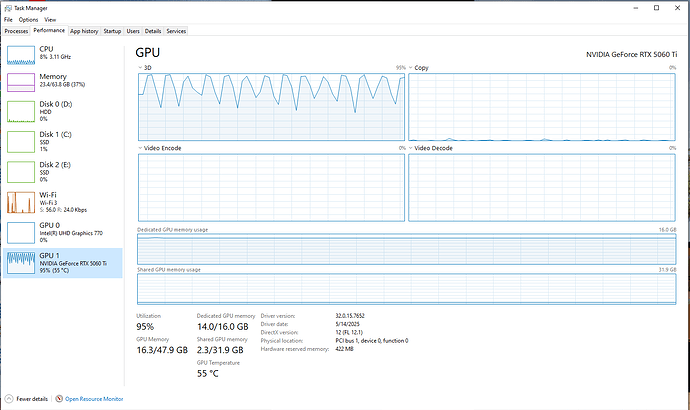Click the 422 MB hardware reserved memory value
Viewport: 690px width, 410px height.
(344, 349)
